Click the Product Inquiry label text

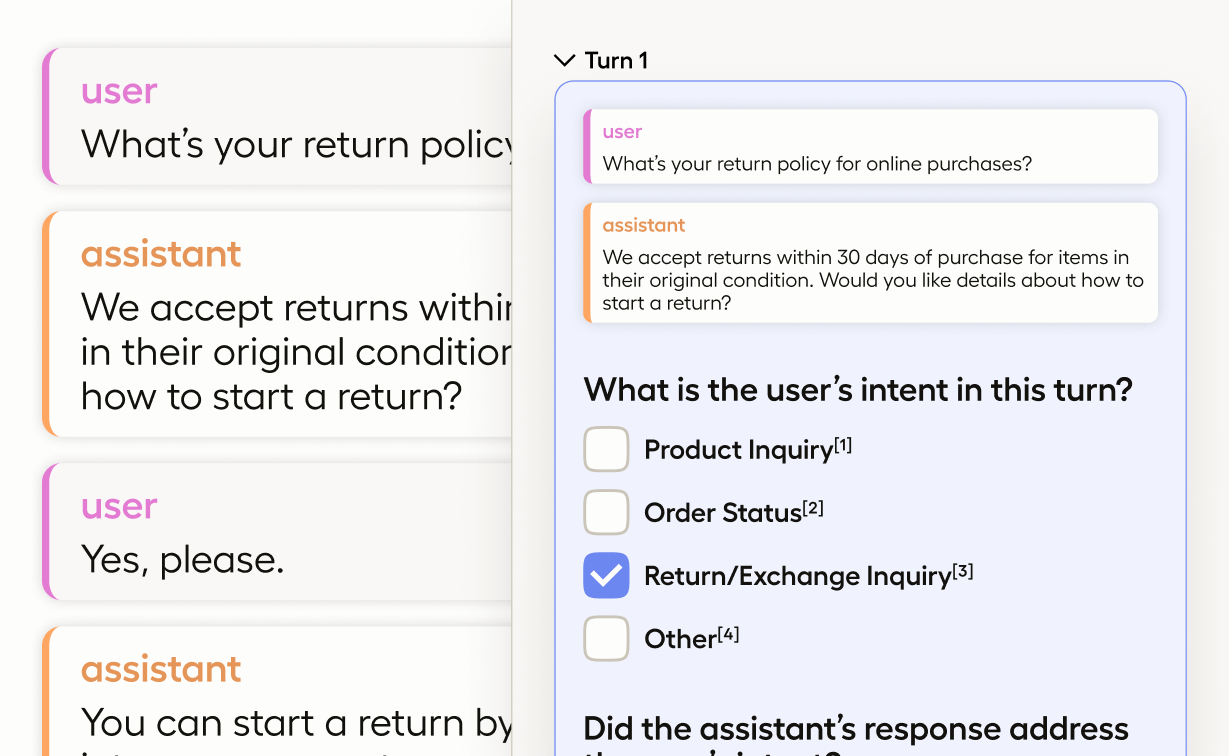738,450
